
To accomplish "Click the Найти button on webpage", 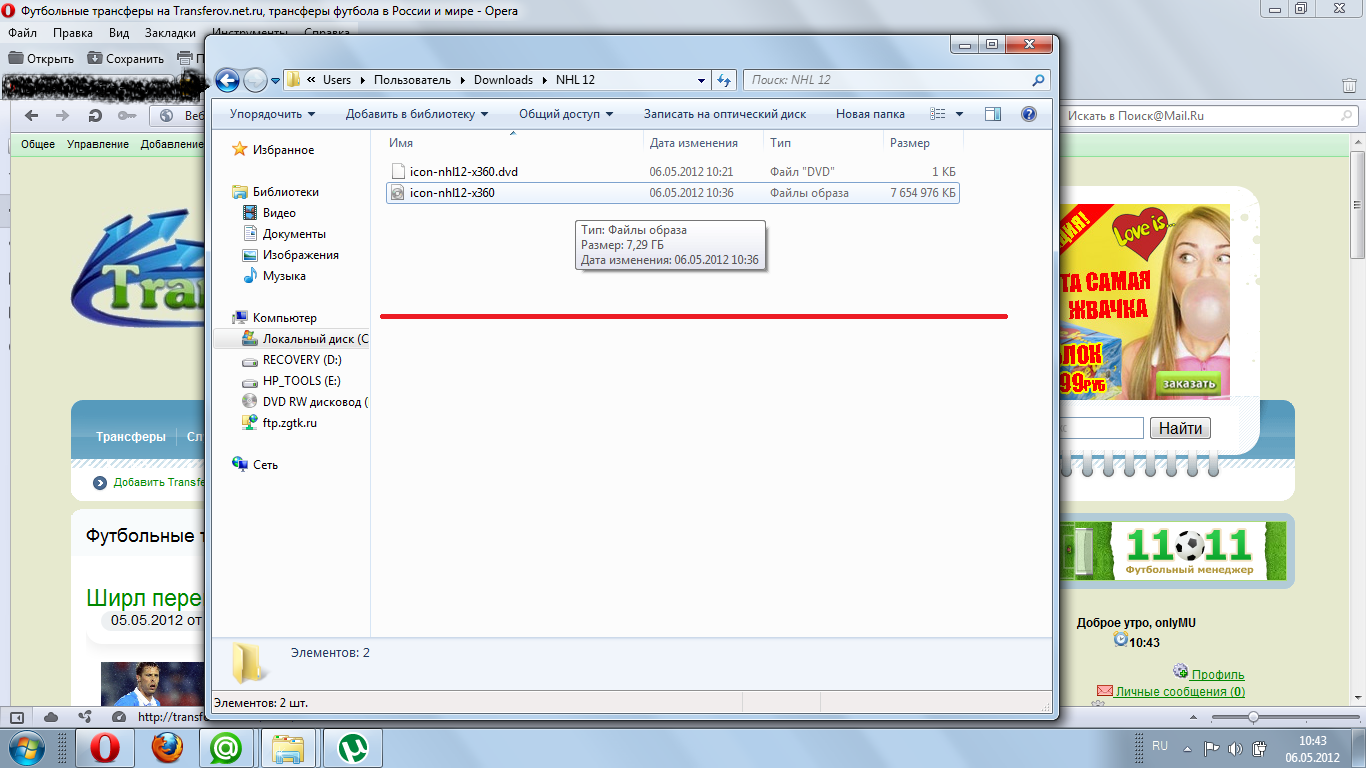I will point(1181,428).
